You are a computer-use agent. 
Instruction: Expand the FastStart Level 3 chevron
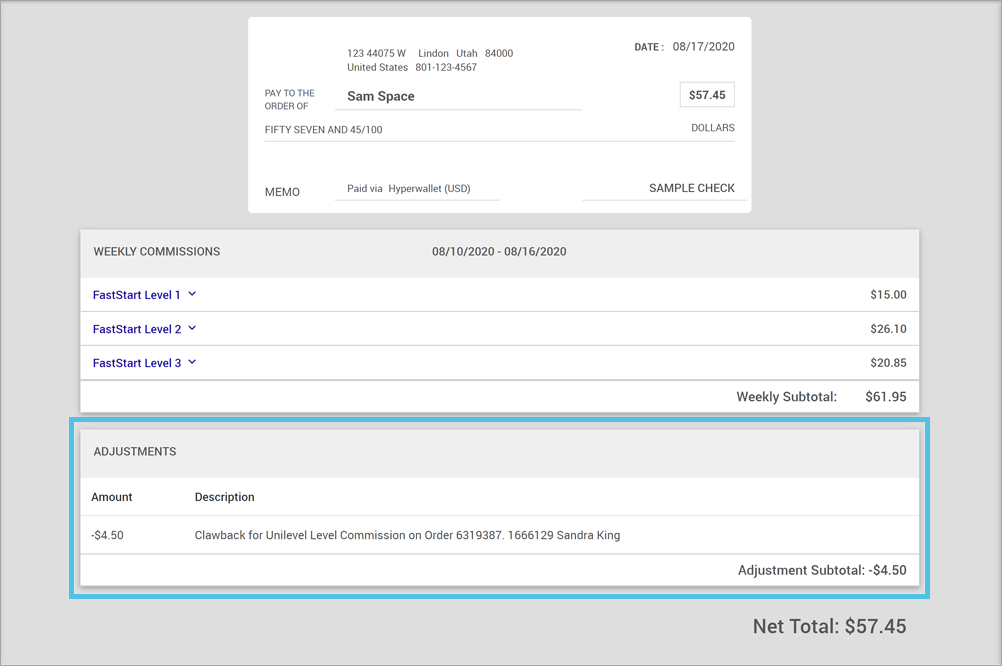pos(192,363)
